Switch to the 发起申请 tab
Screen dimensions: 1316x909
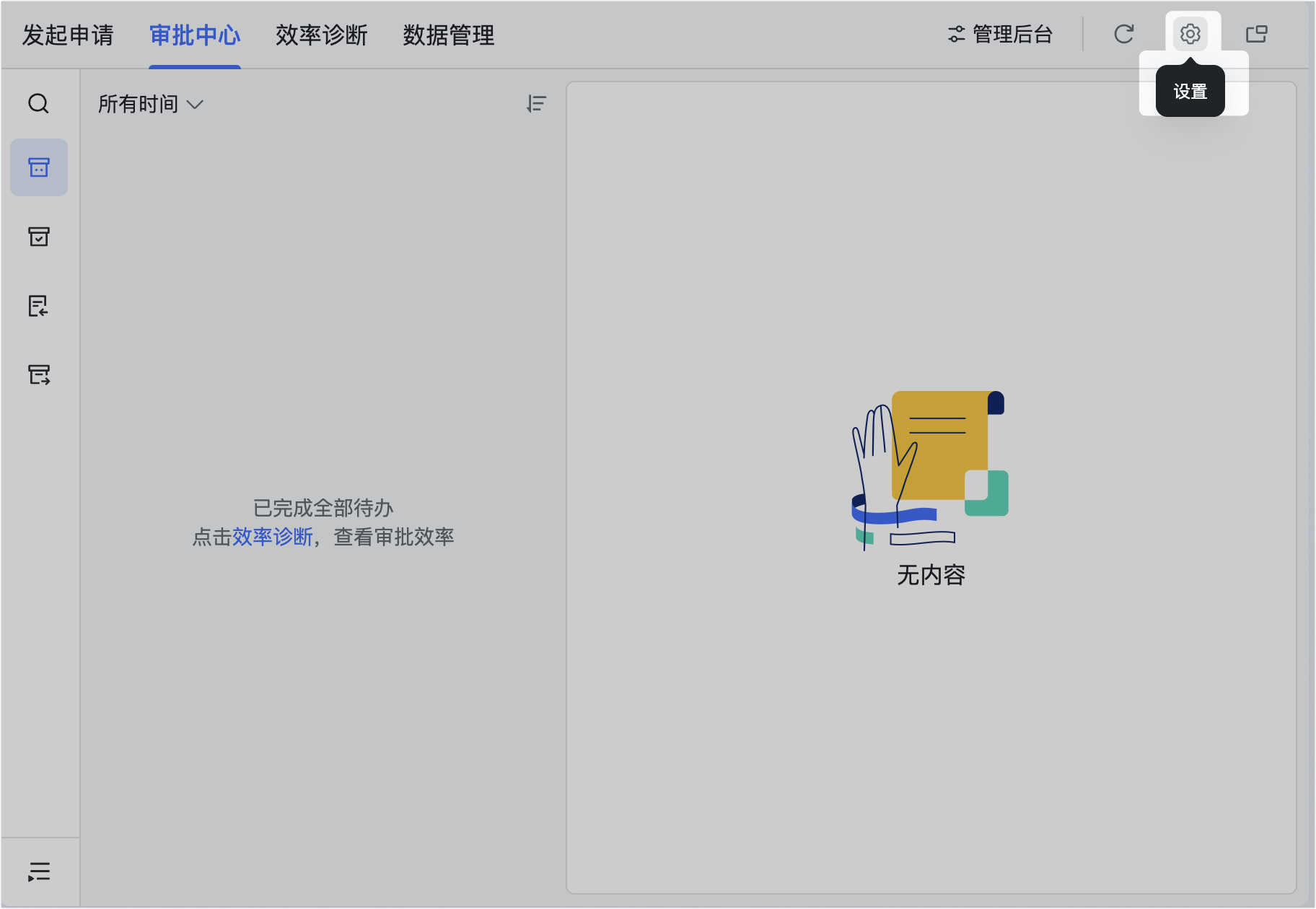(x=68, y=35)
